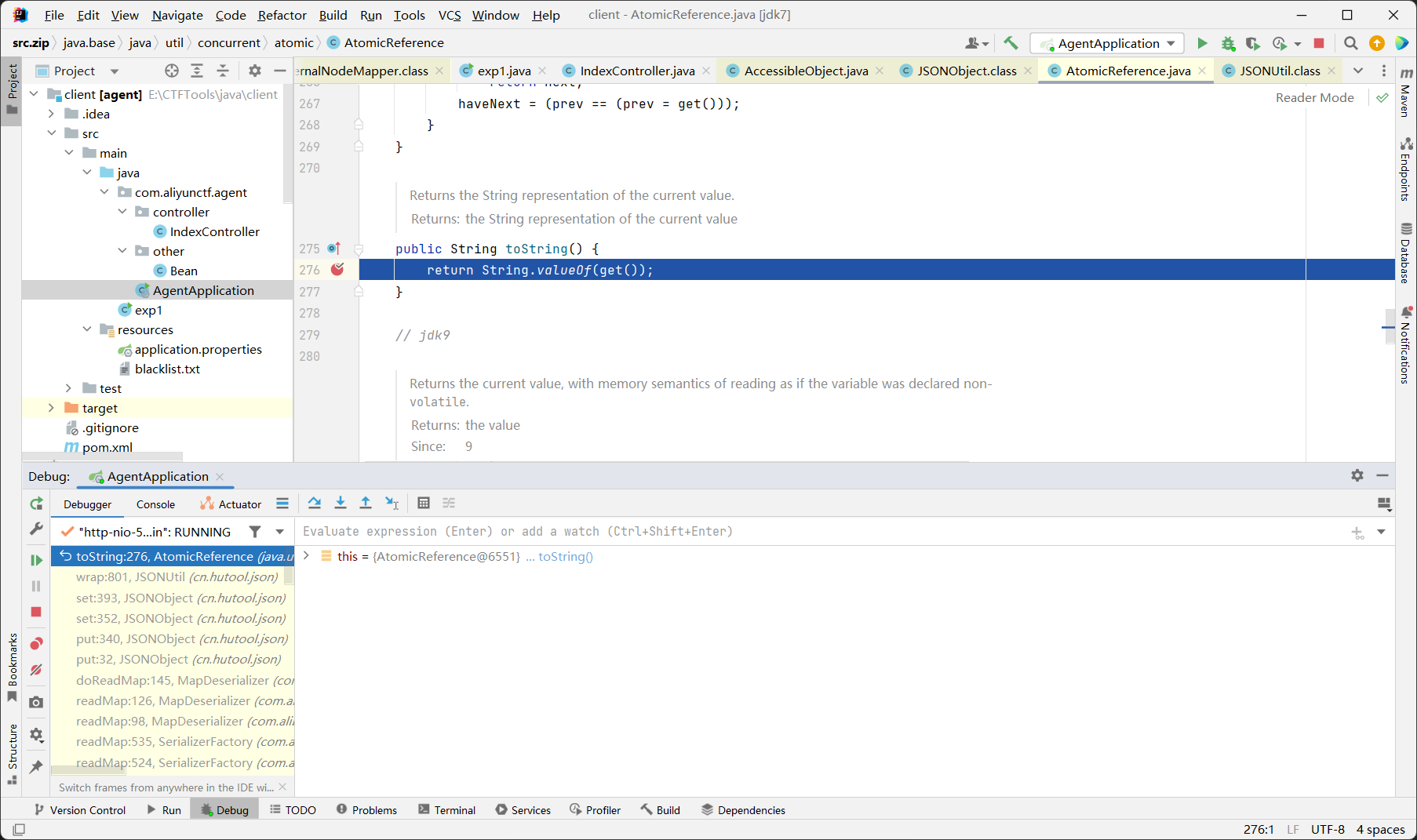1417x840 pixels.
Task: Click the Build project hammer icon
Action: coord(1011,43)
